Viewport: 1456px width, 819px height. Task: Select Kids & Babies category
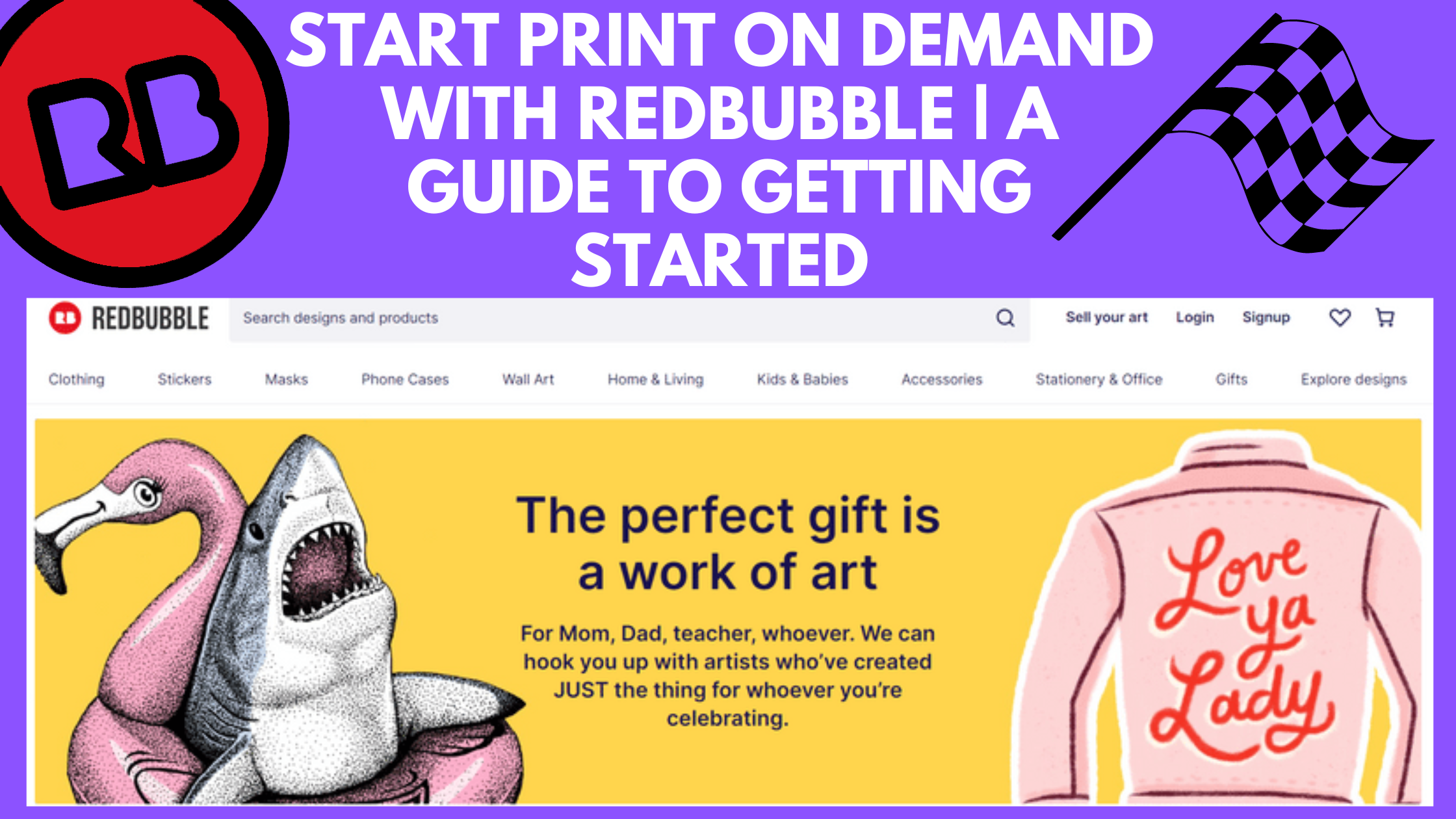pos(803,380)
